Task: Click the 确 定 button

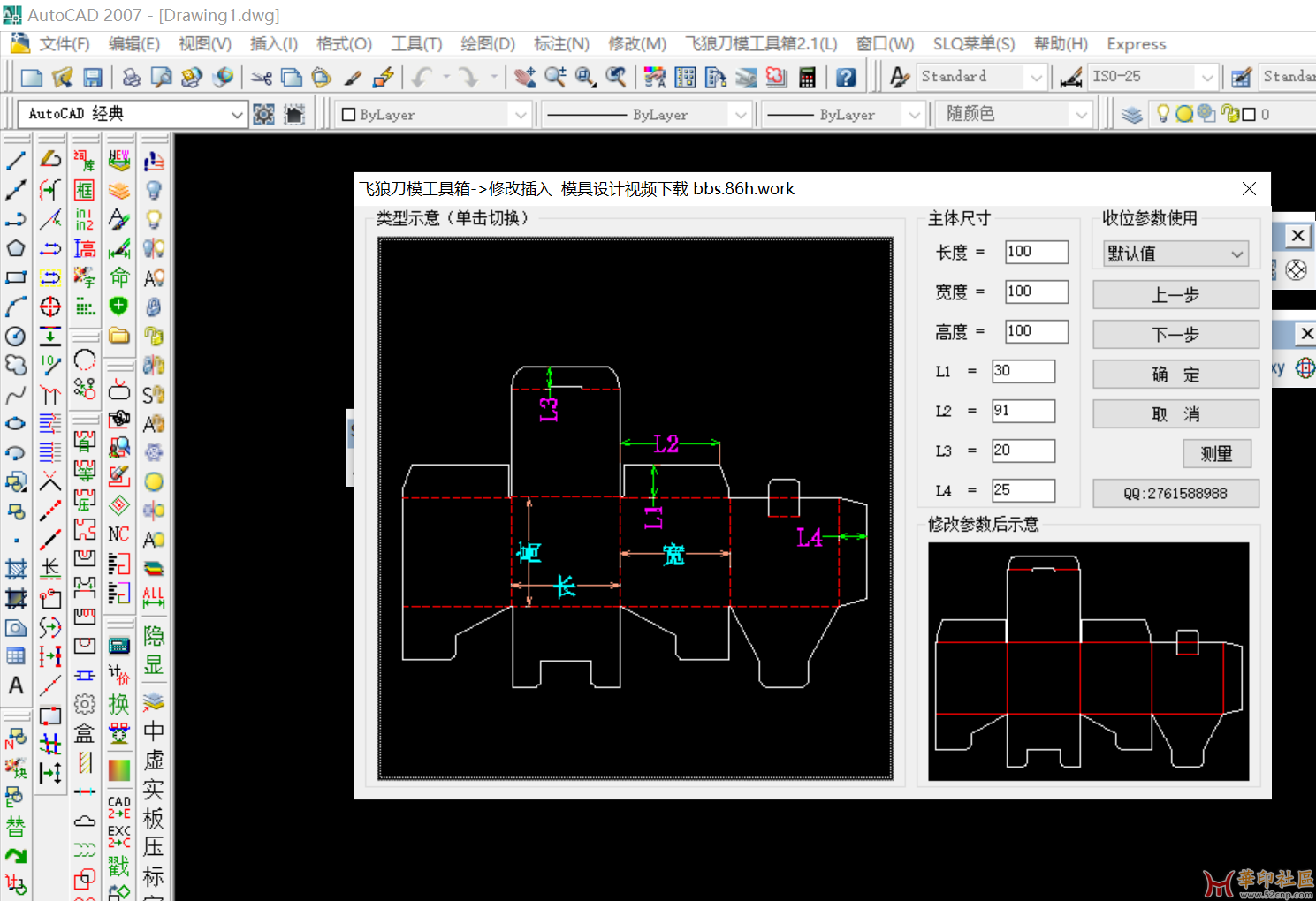Action: (1175, 375)
